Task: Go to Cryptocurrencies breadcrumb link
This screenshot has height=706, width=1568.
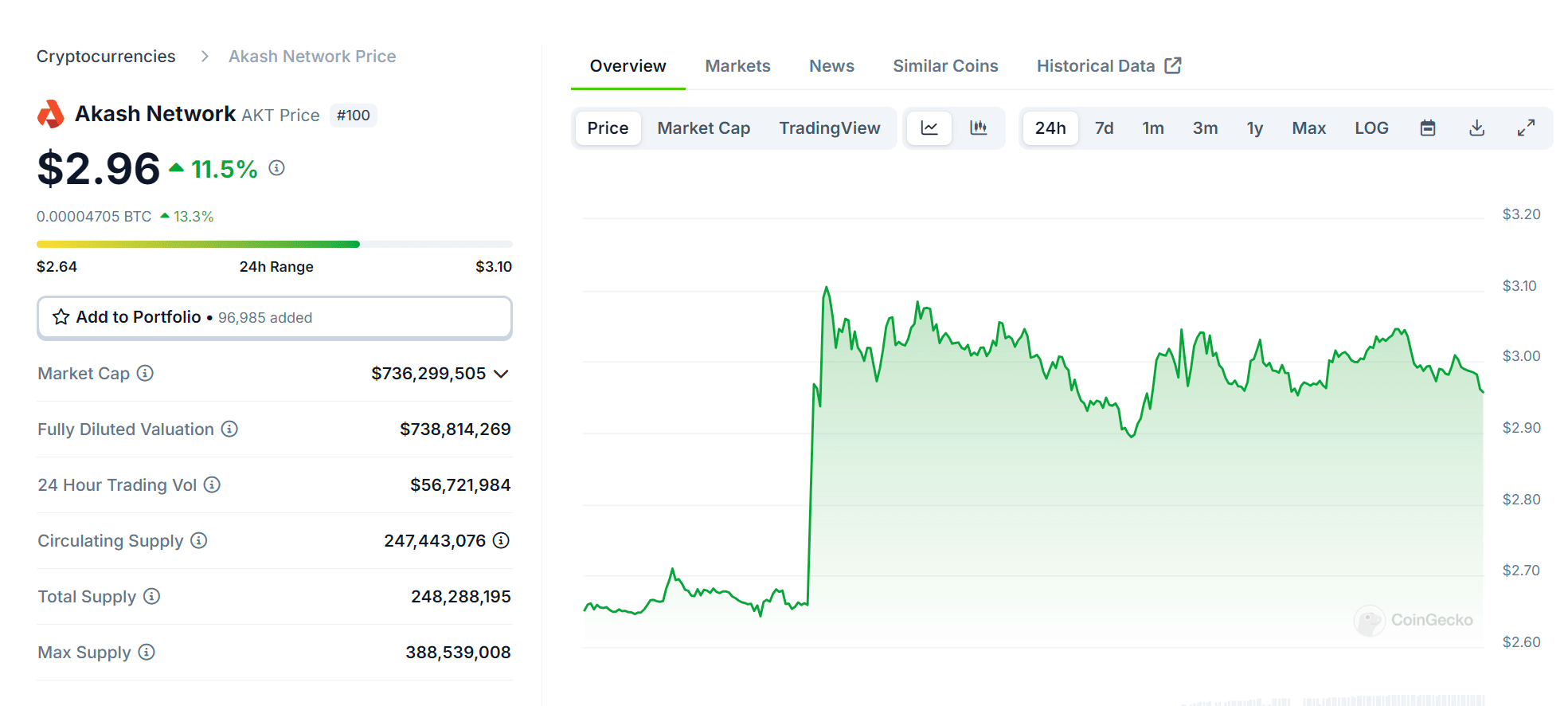Action: pyautogui.click(x=106, y=57)
